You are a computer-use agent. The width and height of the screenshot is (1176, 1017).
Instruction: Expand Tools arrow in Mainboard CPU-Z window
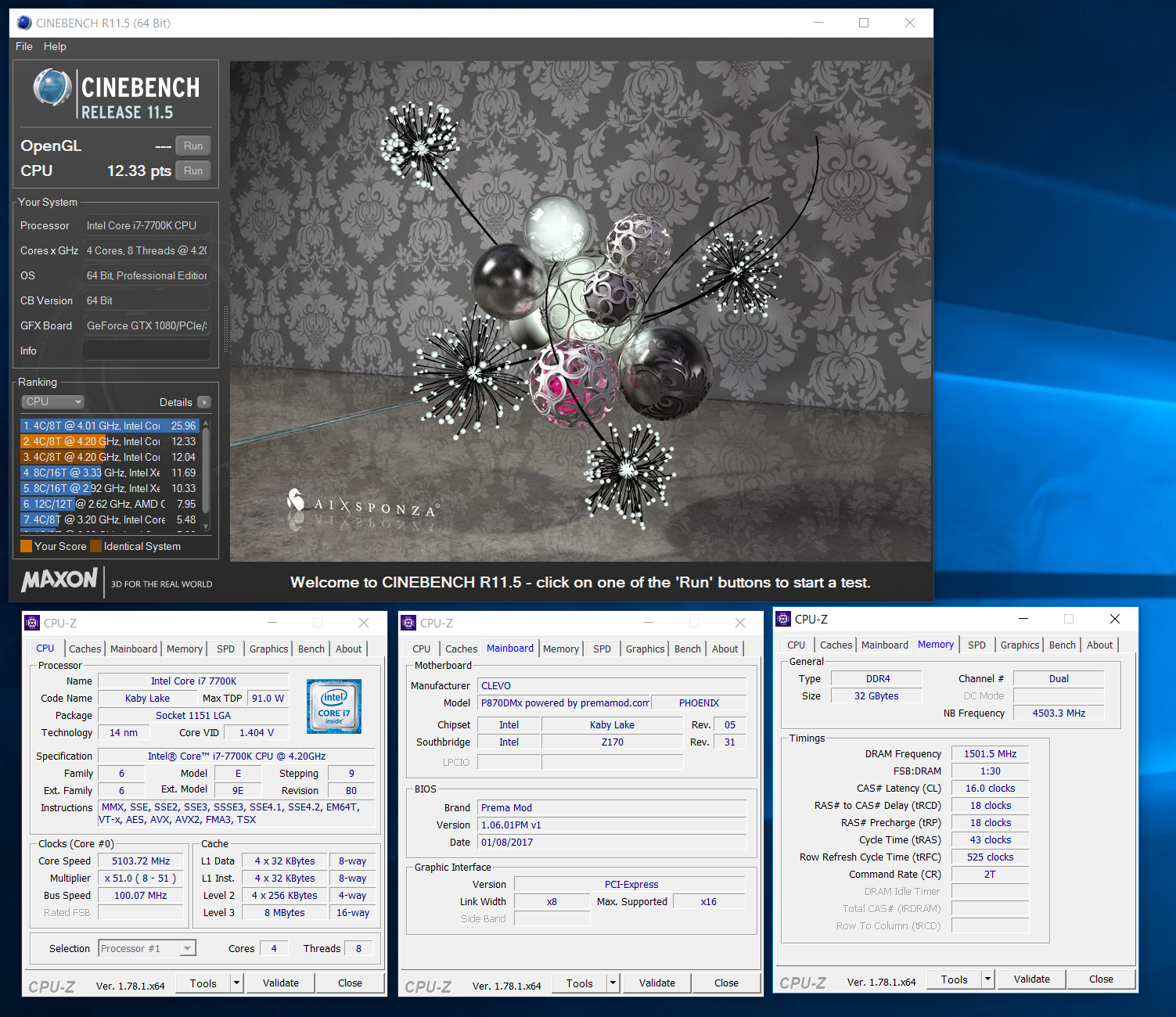click(613, 983)
